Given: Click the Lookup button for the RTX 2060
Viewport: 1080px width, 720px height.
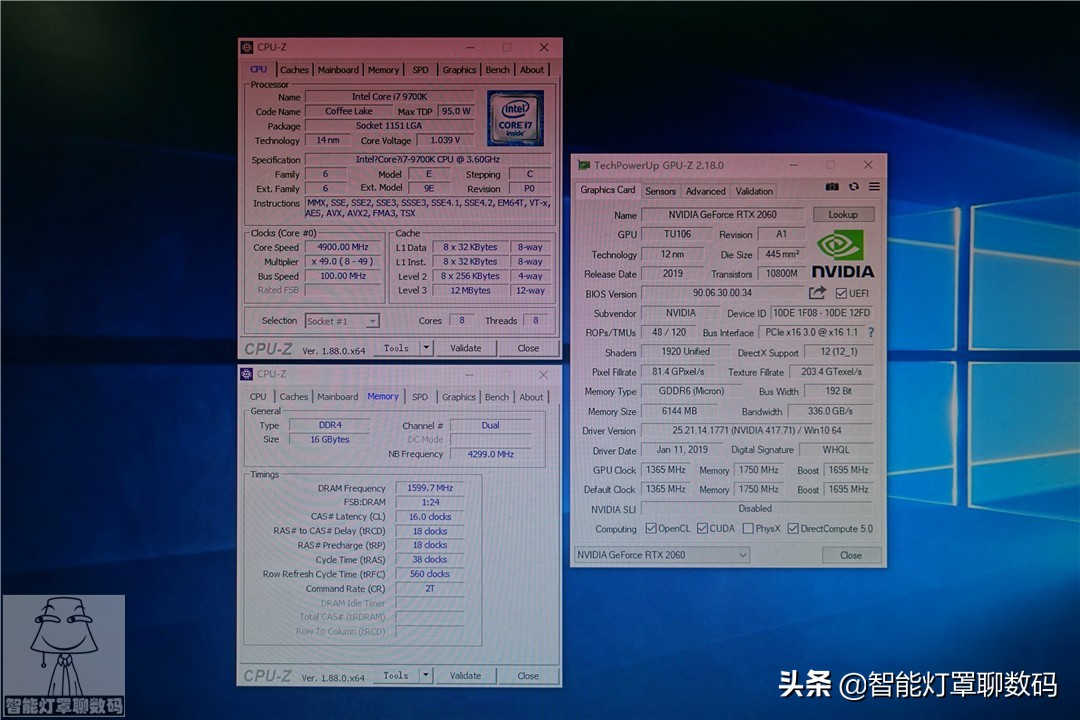Looking at the screenshot, I should tap(843, 214).
